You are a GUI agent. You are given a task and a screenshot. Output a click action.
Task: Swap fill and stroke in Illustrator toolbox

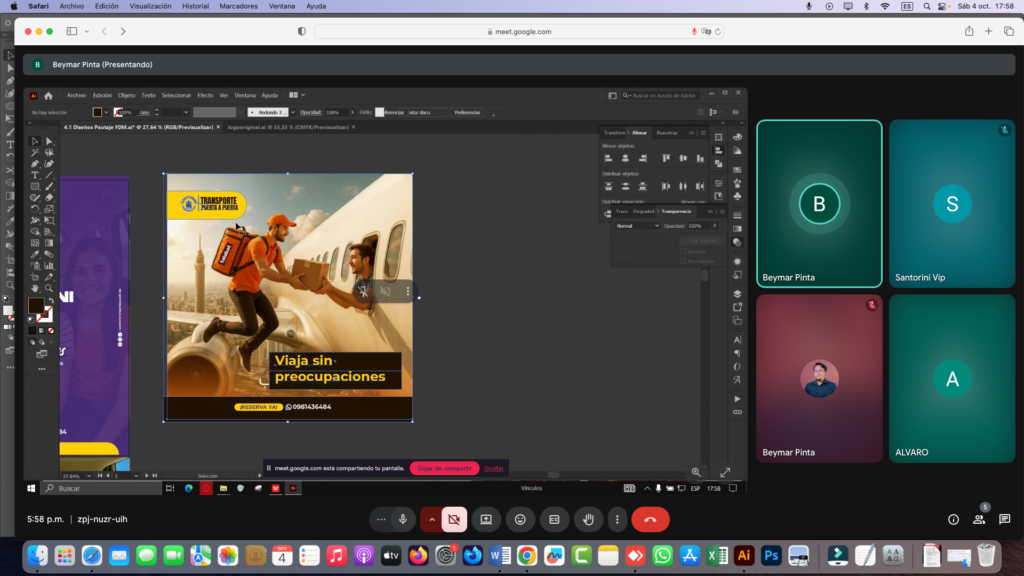[51, 301]
